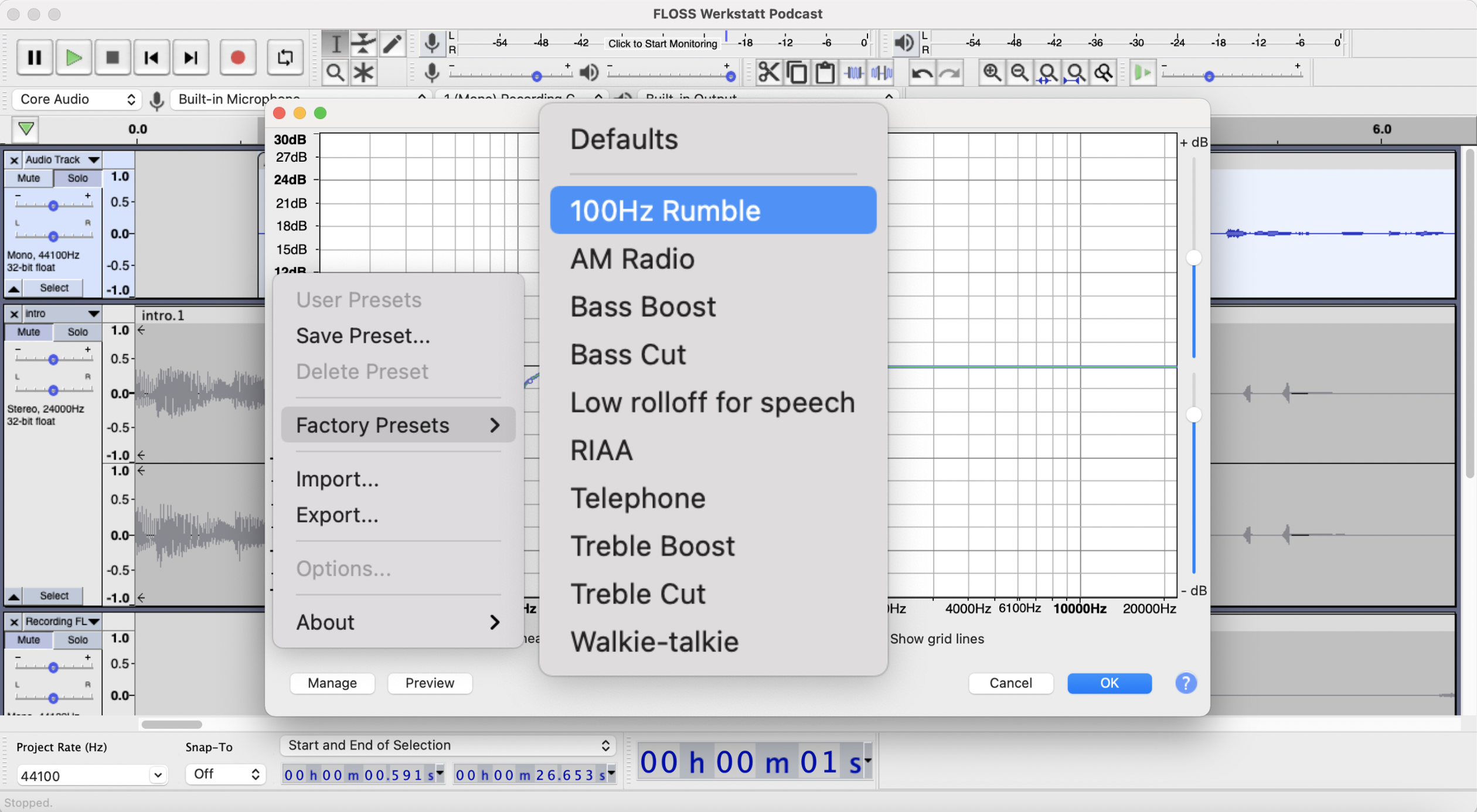Open the Snap-To dropdown
Viewport: 1477px width, 812px height.
tap(223, 772)
